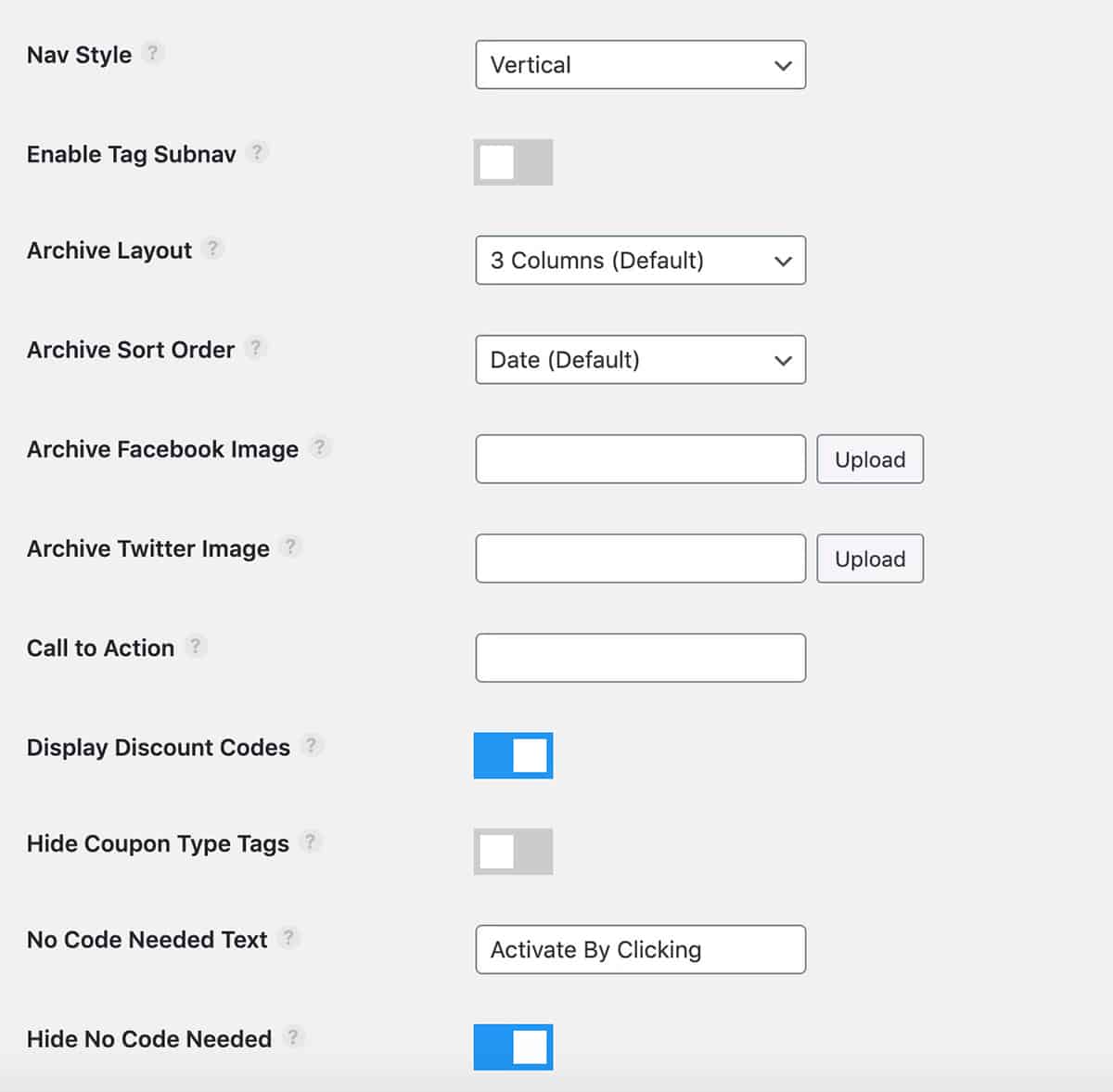Open the Call to Action help tooltip
The image size is (1113, 1092).
[x=196, y=646]
